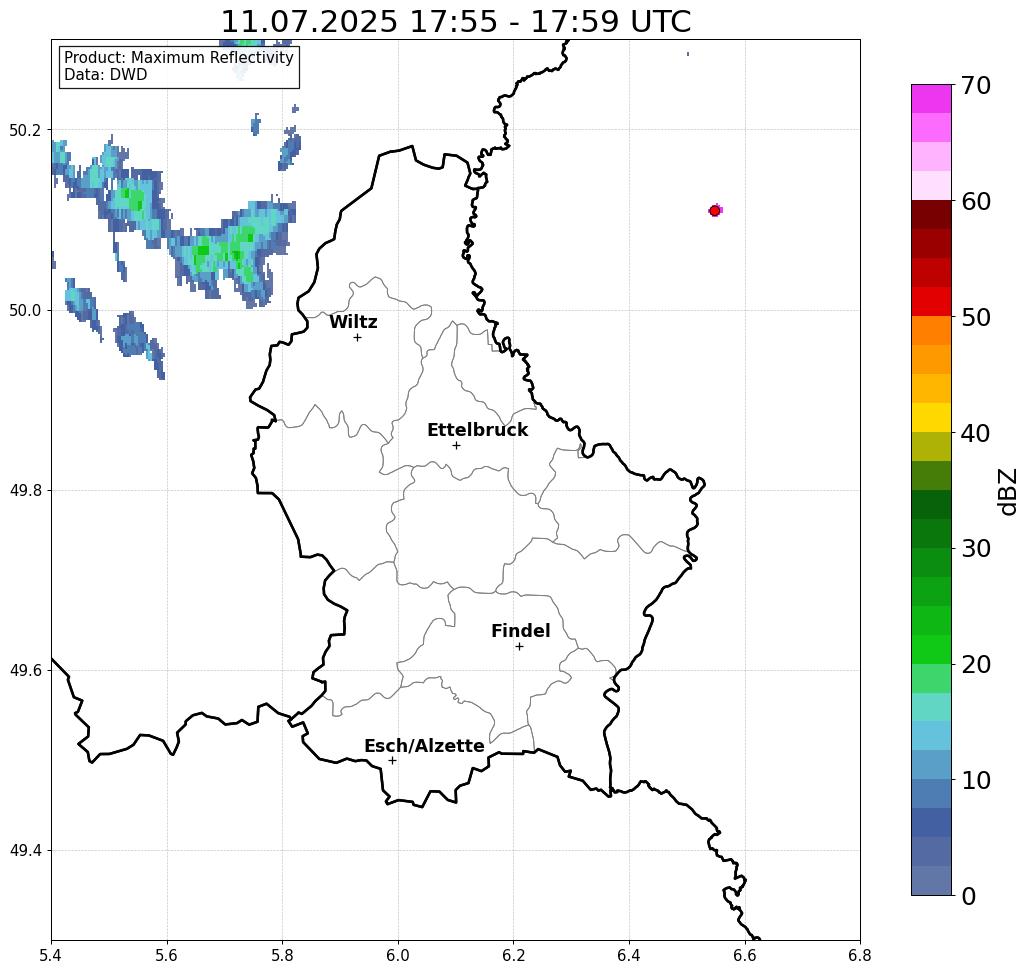The image size is (1029, 973).
Task: Click the longitude tick label '5.4'
Action: [51, 955]
